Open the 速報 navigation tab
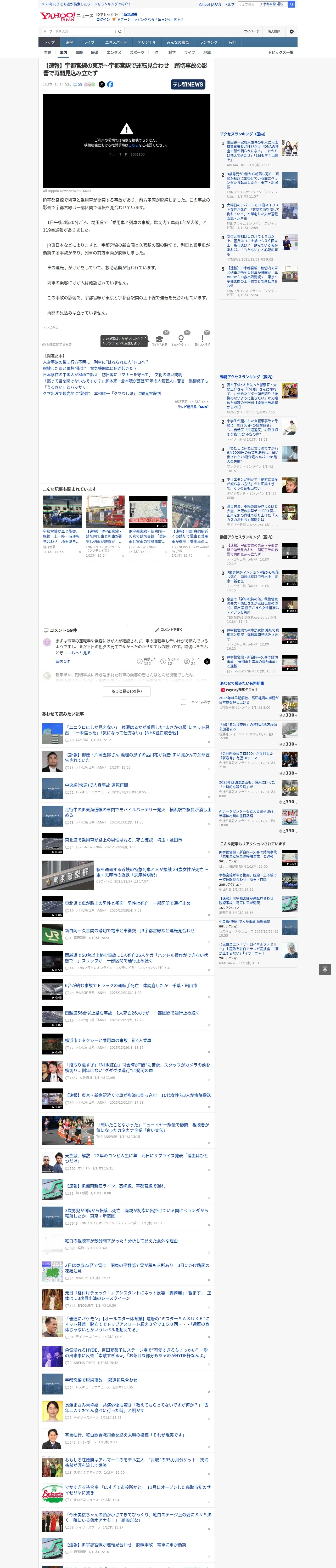Viewport: 336px width, 1568px height. [69, 43]
